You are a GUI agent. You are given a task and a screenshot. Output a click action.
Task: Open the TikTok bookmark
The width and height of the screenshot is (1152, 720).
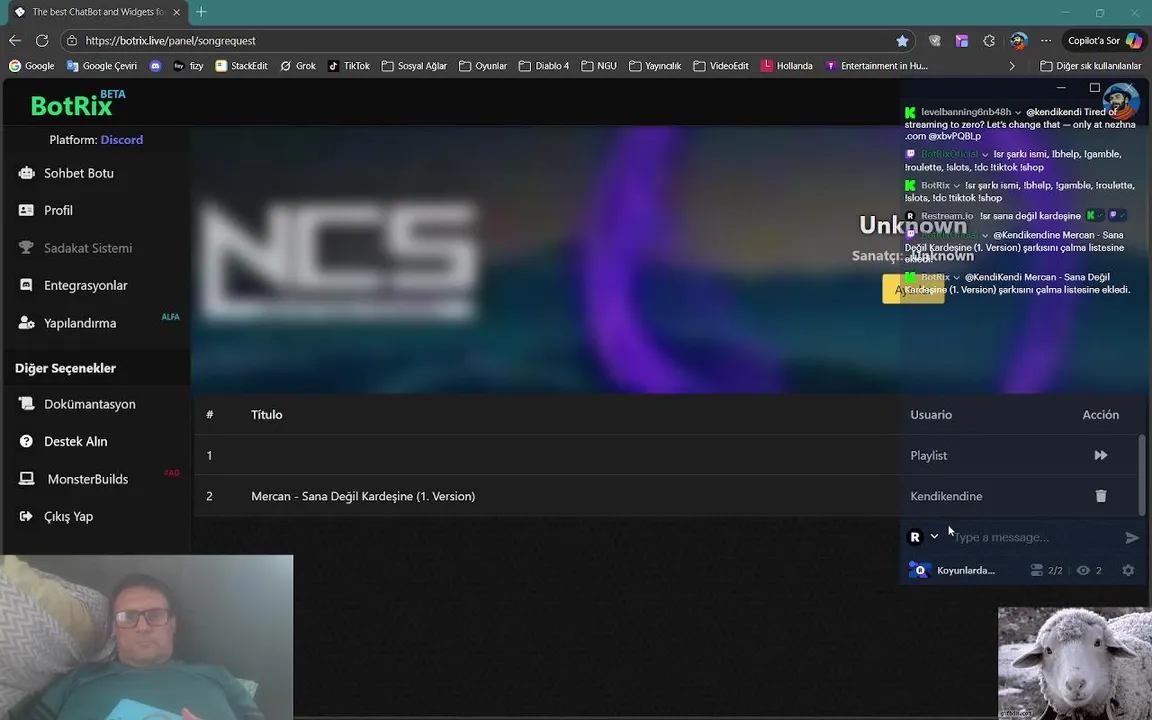(x=348, y=65)
